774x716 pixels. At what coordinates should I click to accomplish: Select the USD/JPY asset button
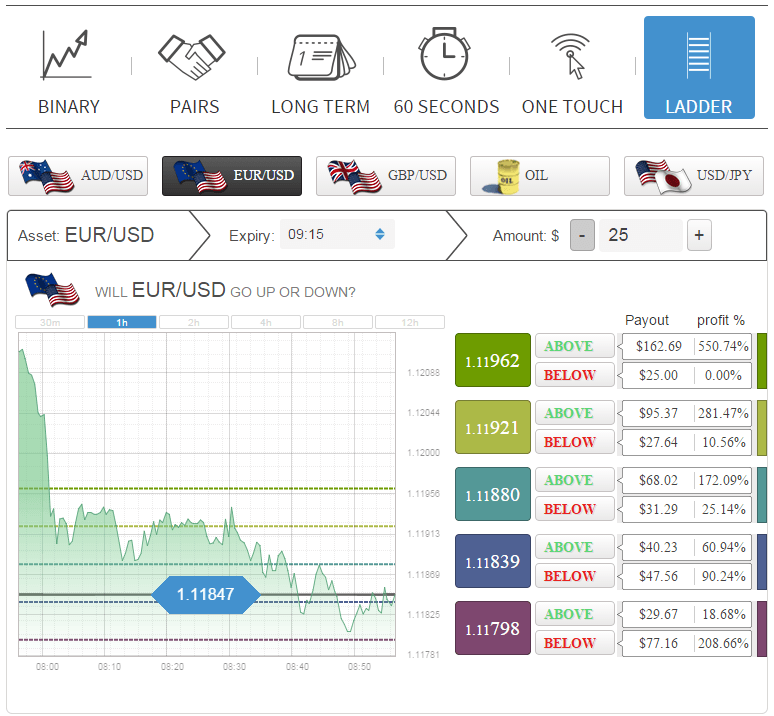tap(694, 176)
